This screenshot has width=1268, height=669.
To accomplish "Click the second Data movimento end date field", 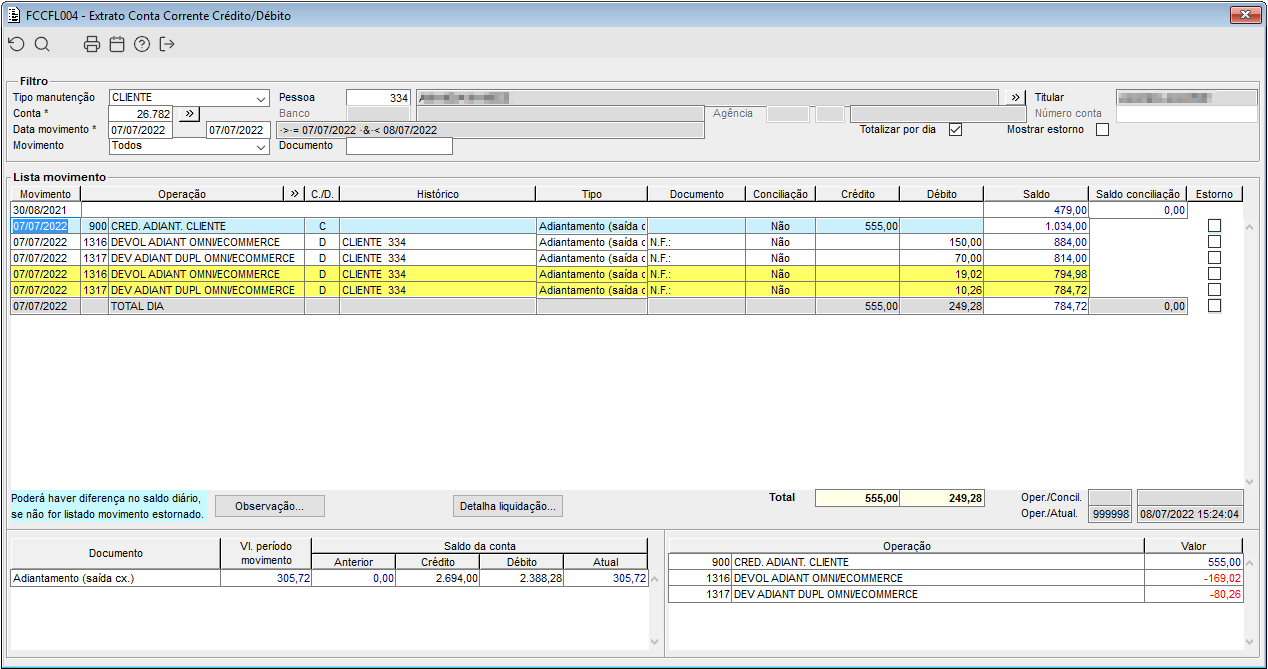I will 238,130.
